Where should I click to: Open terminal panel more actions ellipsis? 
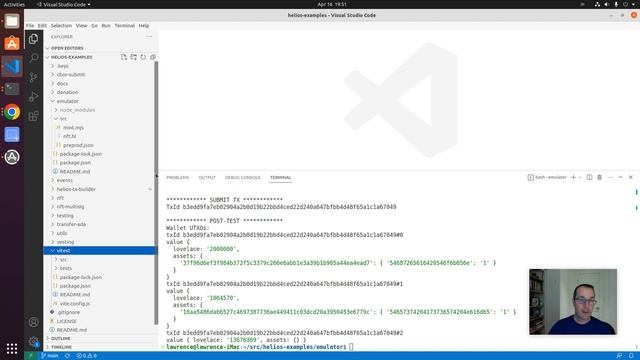click(610, 178)
